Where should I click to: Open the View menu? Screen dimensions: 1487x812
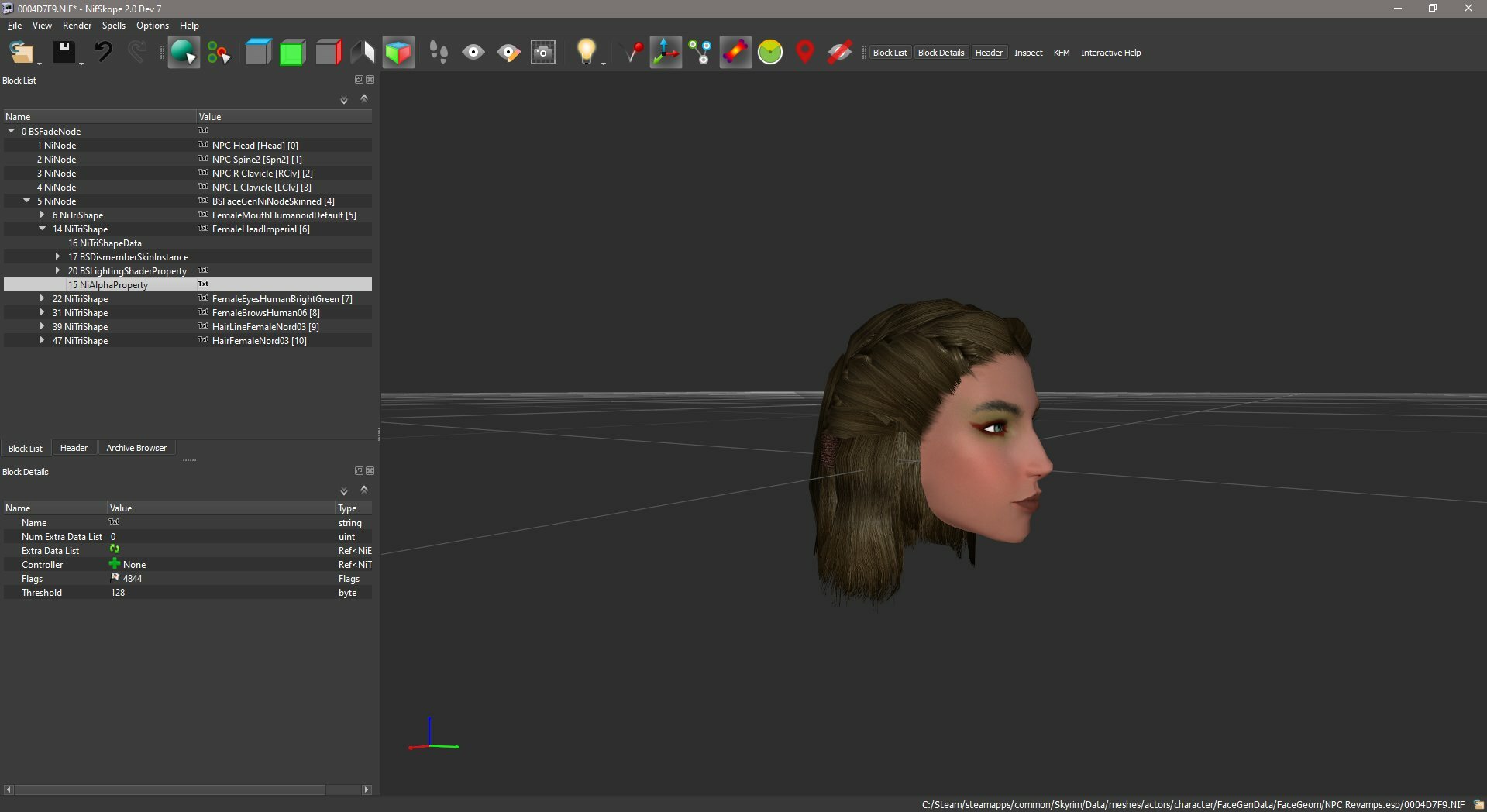pos(42,26)
